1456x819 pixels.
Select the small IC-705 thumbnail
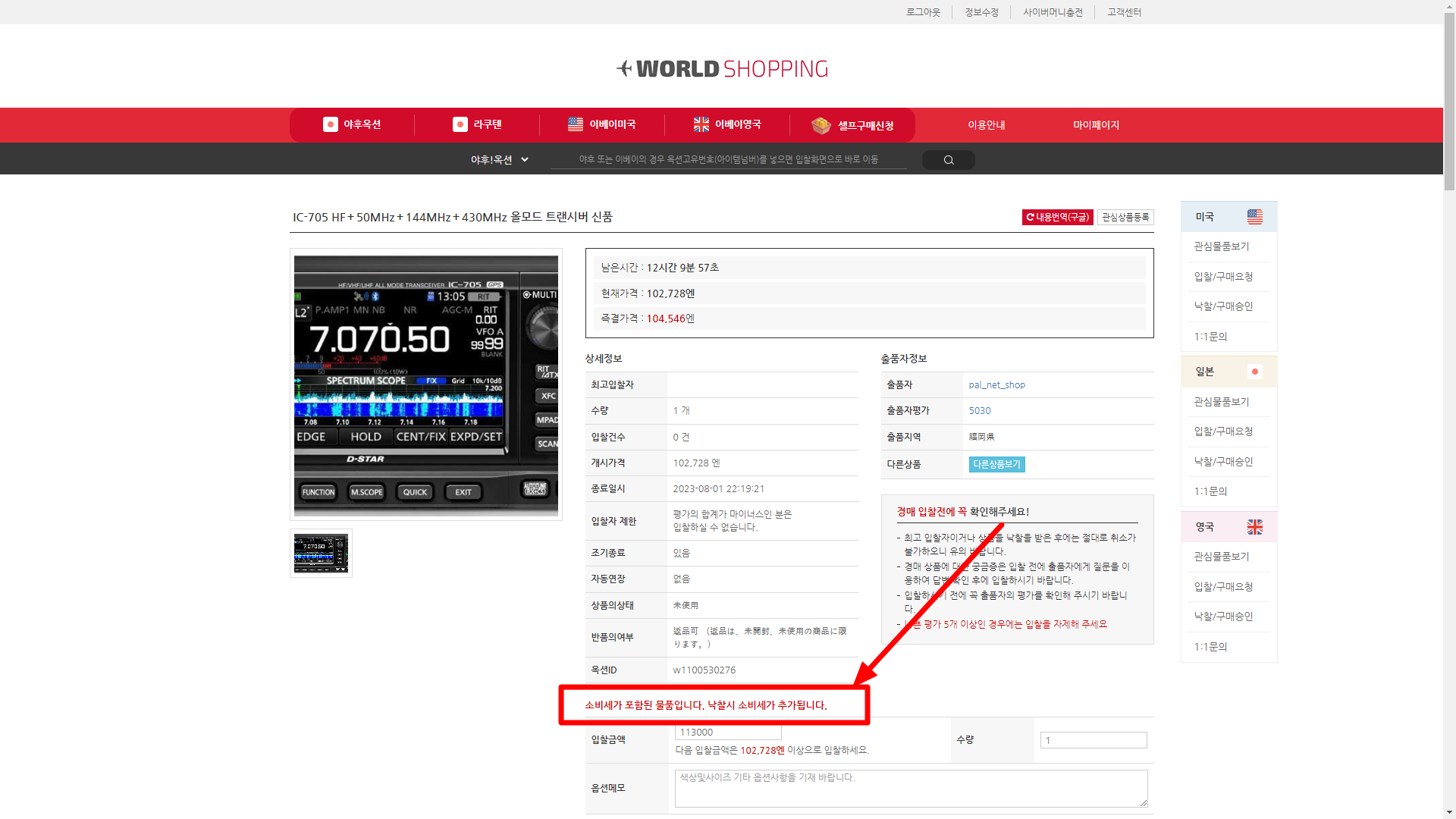[x=321, y=553]
